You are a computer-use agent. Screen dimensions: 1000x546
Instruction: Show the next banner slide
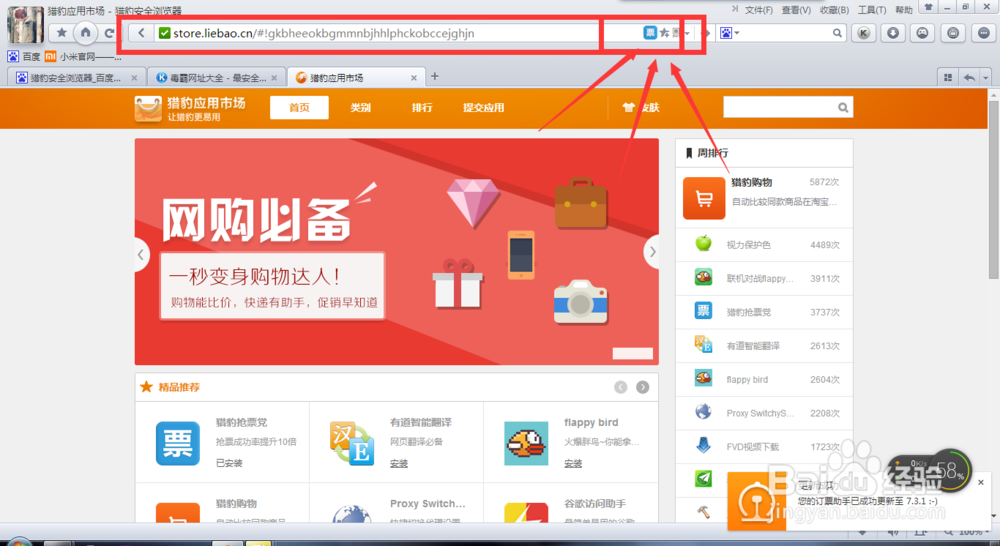(652, 252)
